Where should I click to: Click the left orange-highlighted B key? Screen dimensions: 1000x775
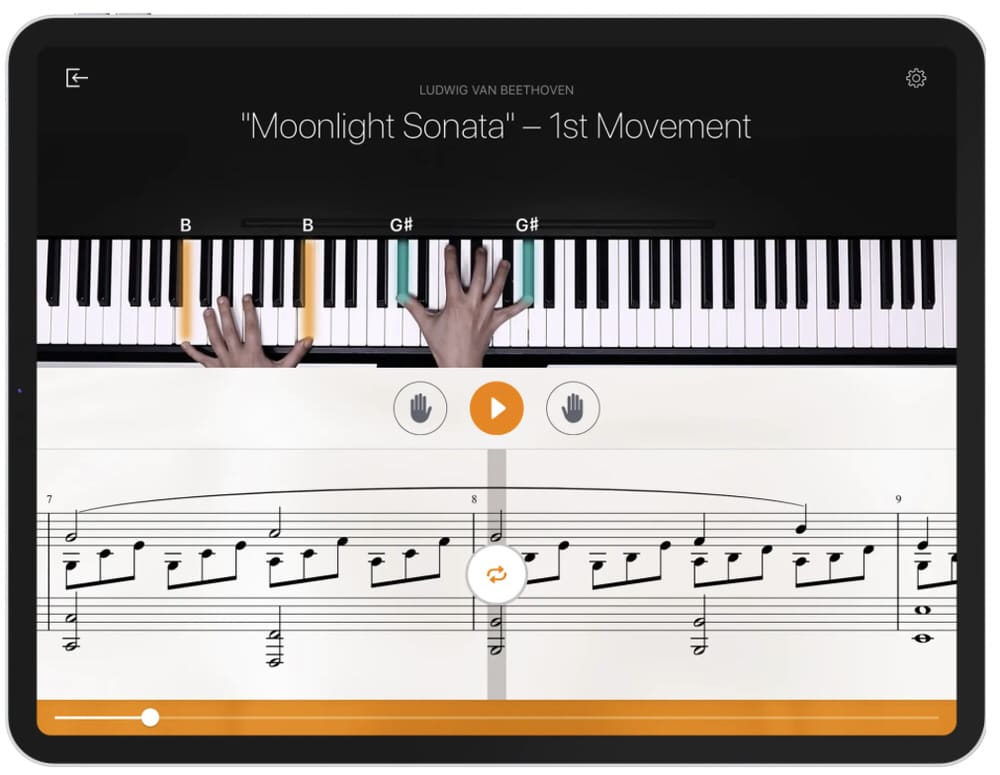tap(186, 290)
